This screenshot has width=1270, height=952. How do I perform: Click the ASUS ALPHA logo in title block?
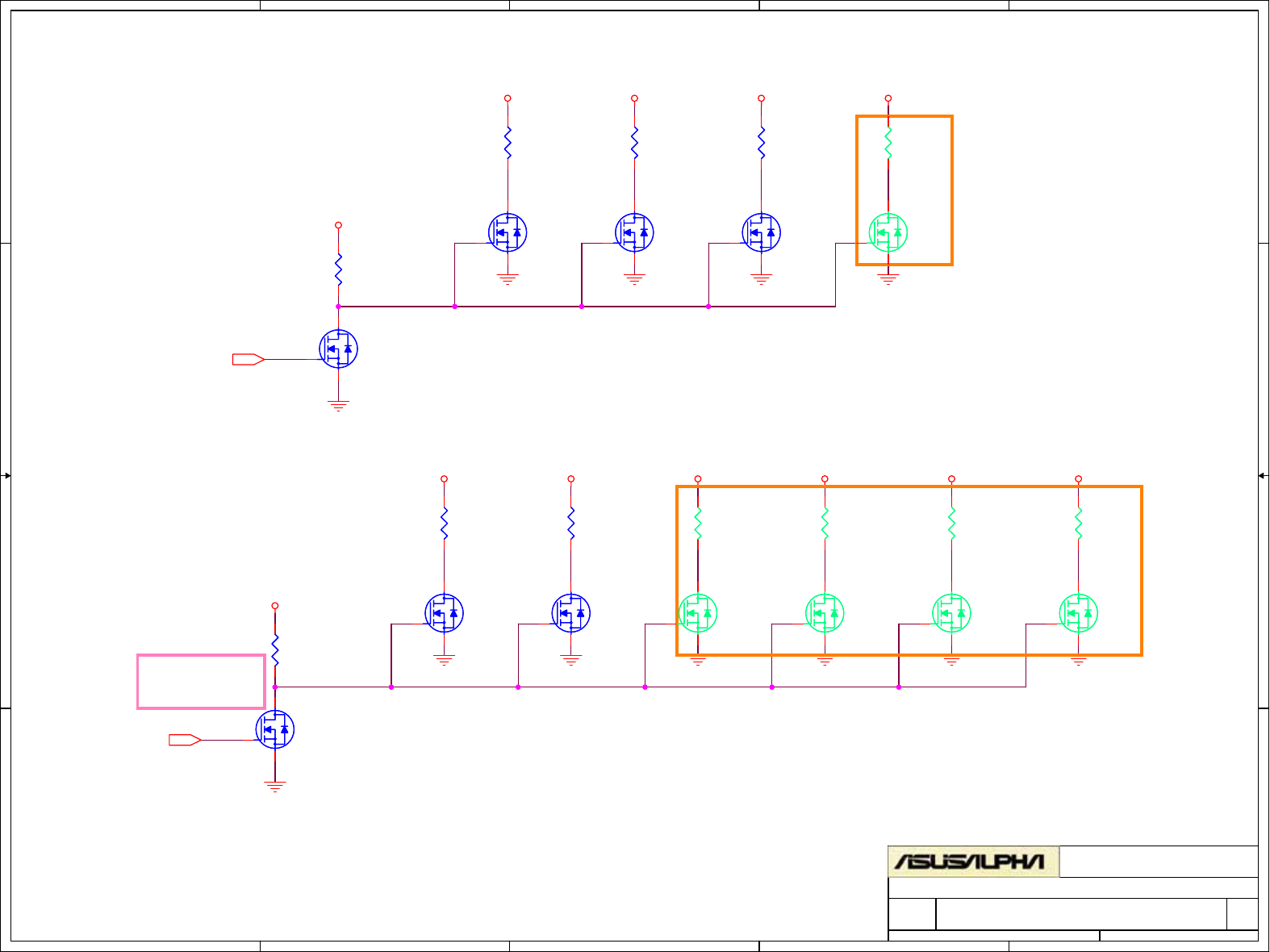973,862
